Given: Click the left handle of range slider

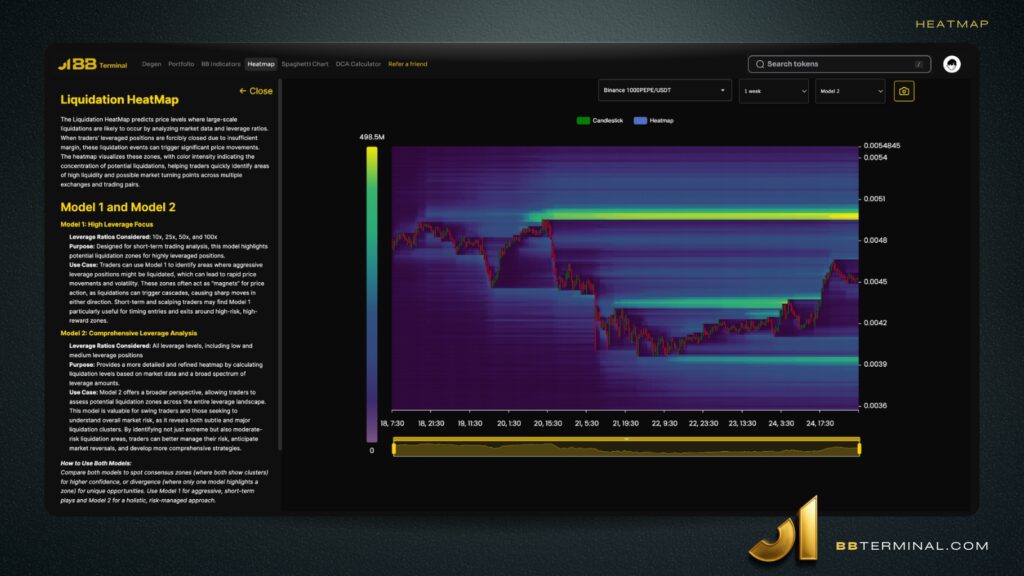Looking at the screenshot, I should coord(394,449).
